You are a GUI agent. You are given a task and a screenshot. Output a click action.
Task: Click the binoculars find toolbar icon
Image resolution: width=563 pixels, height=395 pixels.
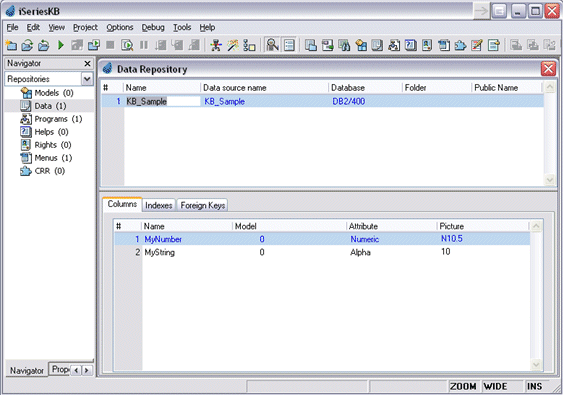click(344, 45)
